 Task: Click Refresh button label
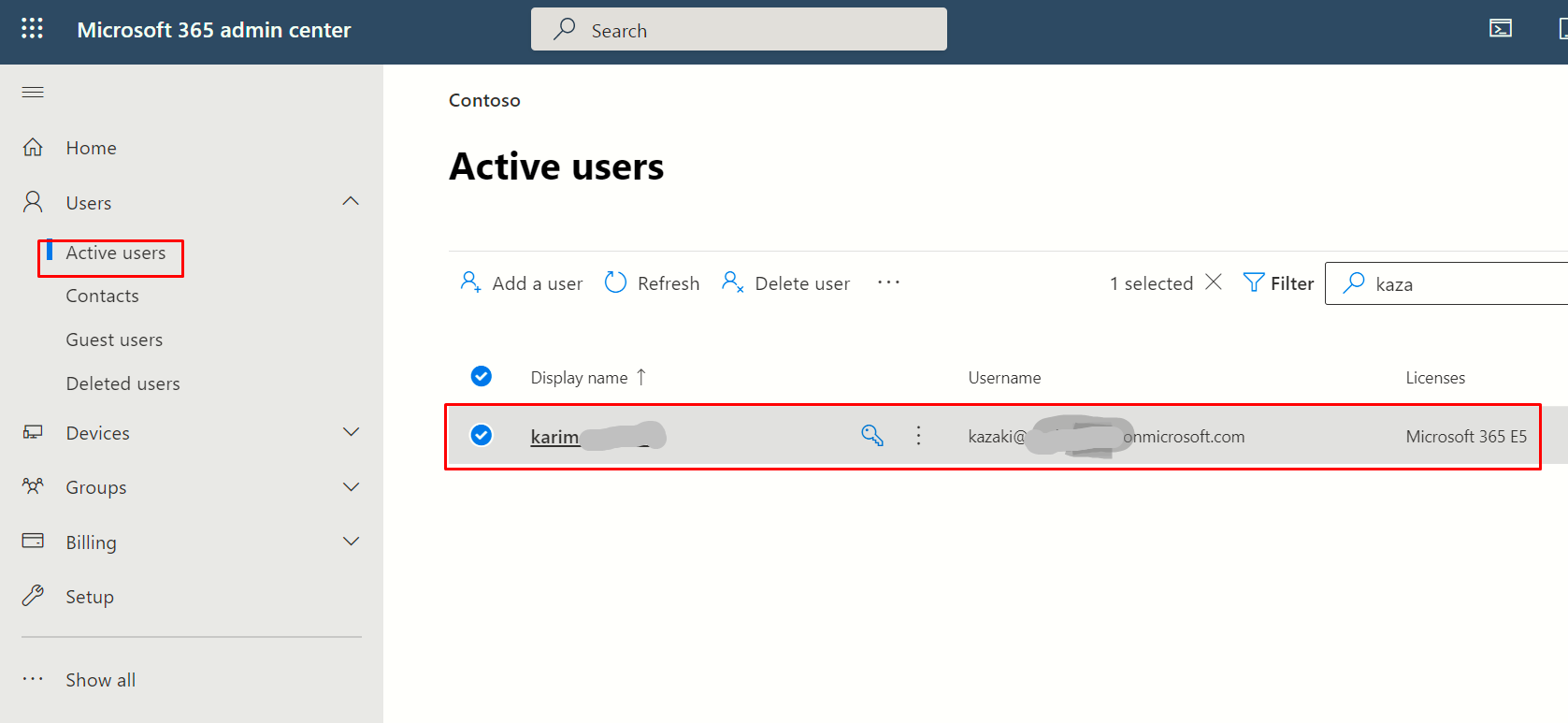[669, 283]
